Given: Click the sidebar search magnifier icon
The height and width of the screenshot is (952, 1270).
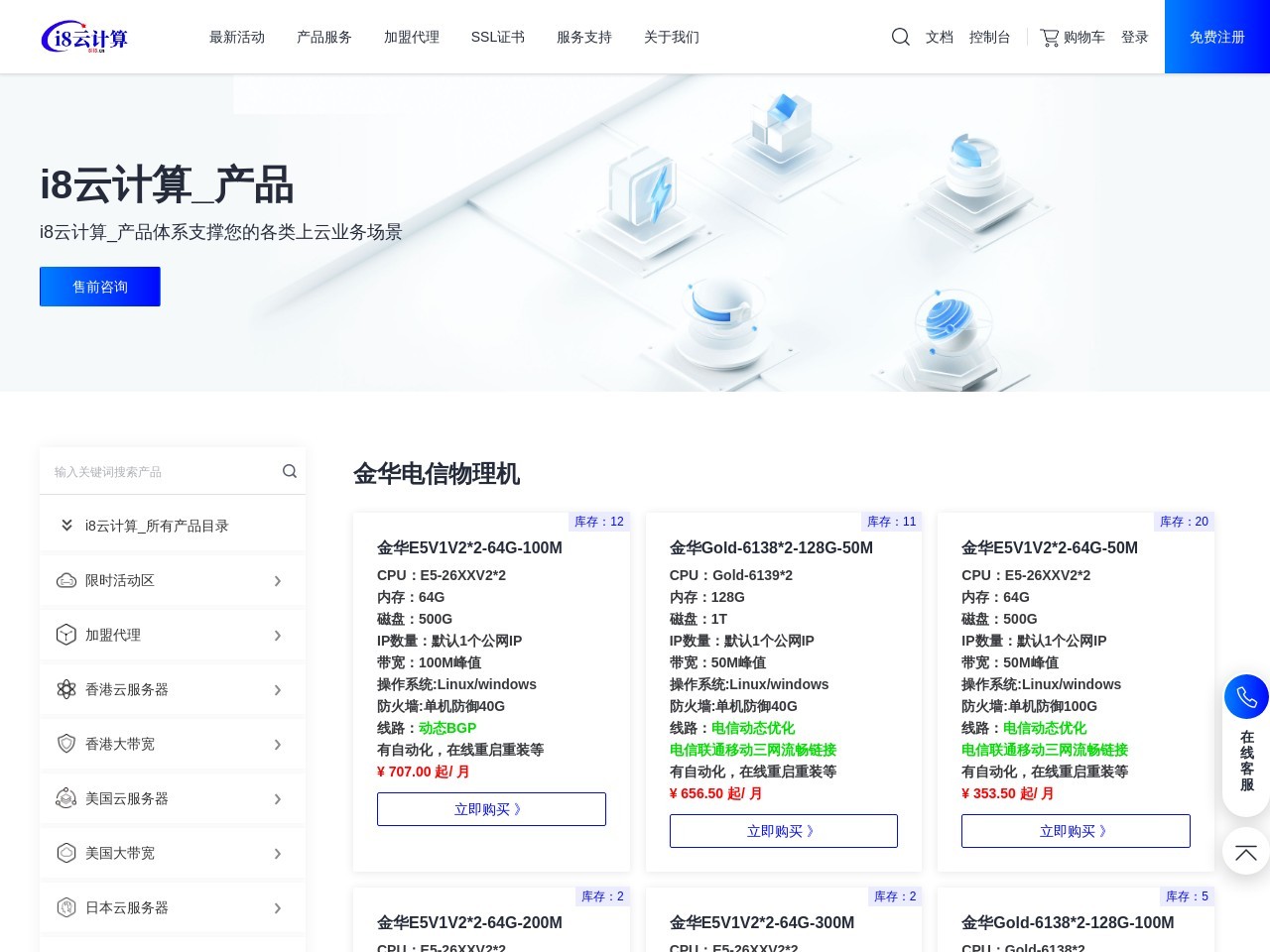Looking at the screenshot, I should click(289, 471).
